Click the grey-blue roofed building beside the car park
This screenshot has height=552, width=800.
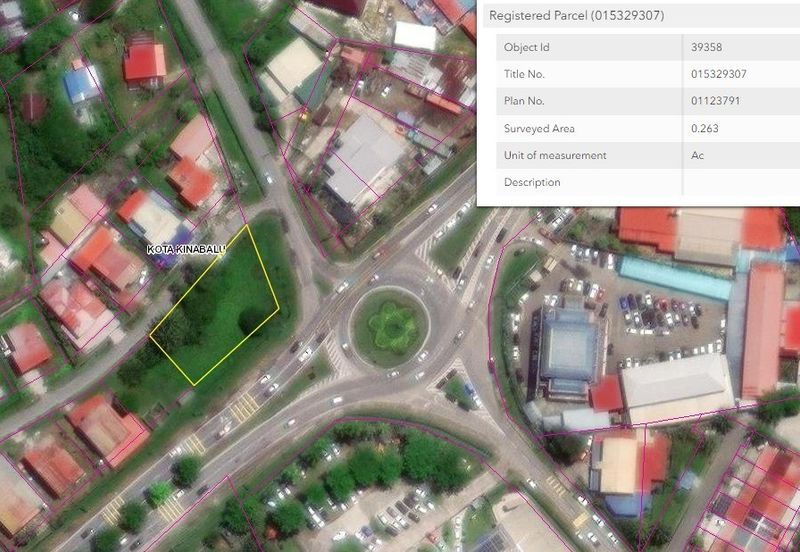tap(569, 349)
